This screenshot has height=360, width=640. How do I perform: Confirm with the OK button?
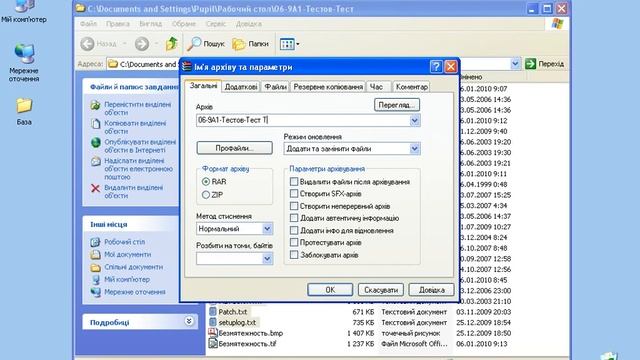click(330, 290)
